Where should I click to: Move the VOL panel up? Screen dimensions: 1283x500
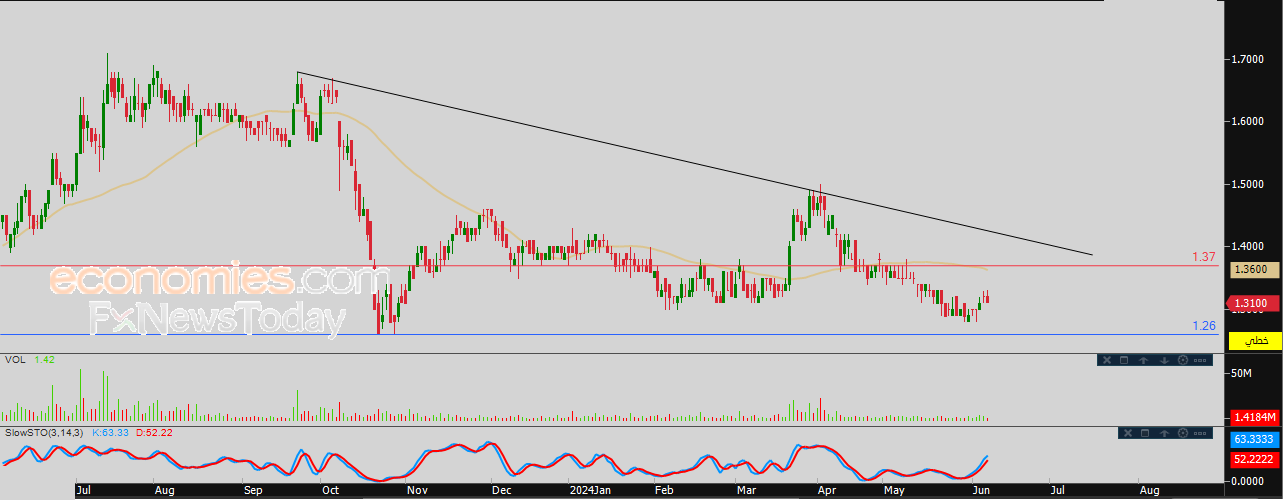click(1143, 360)
